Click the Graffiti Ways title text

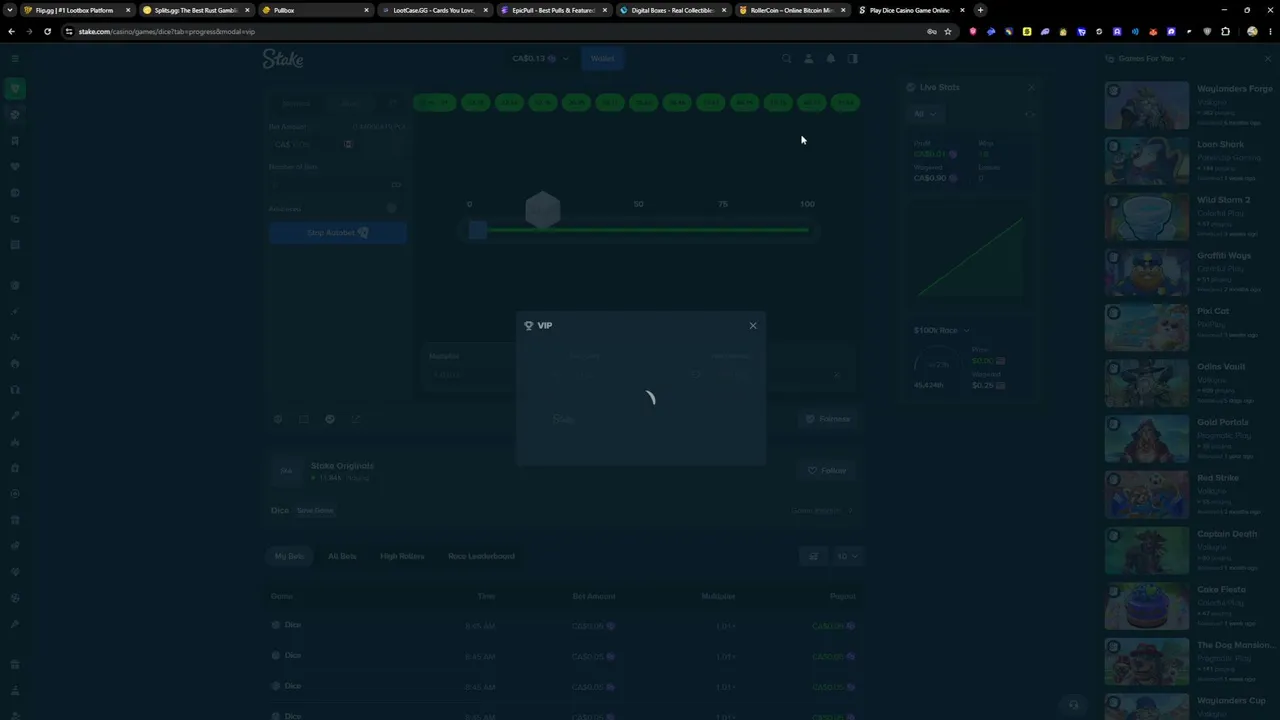click(1224, 256)
